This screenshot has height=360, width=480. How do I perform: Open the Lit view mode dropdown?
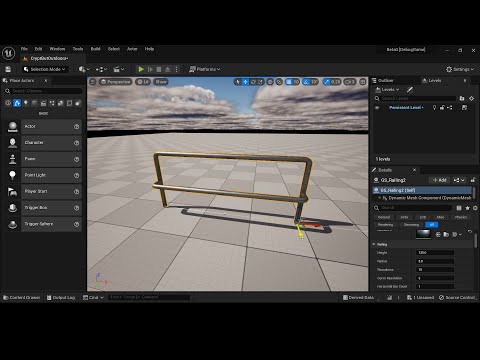click(x=143, y=82)
